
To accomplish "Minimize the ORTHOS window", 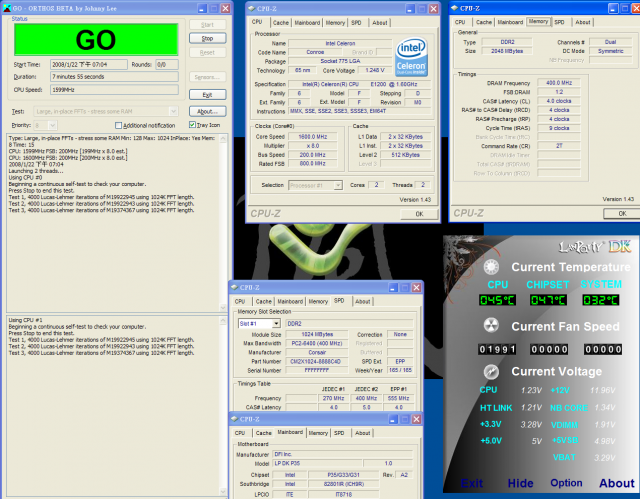I will coord(202,8).
